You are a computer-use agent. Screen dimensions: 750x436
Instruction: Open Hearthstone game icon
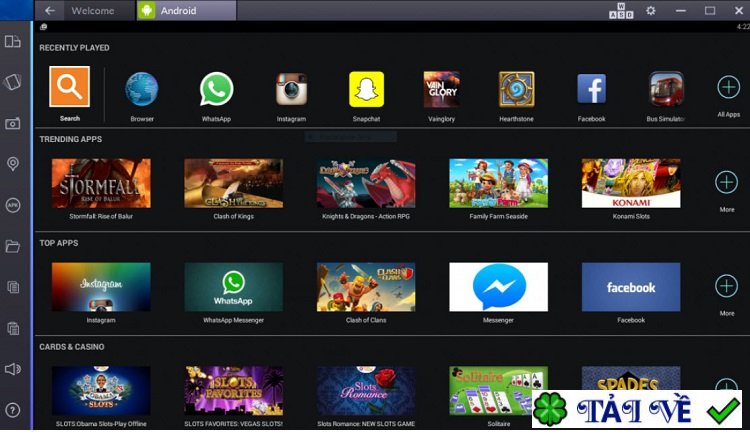click(x=517, y=89)
